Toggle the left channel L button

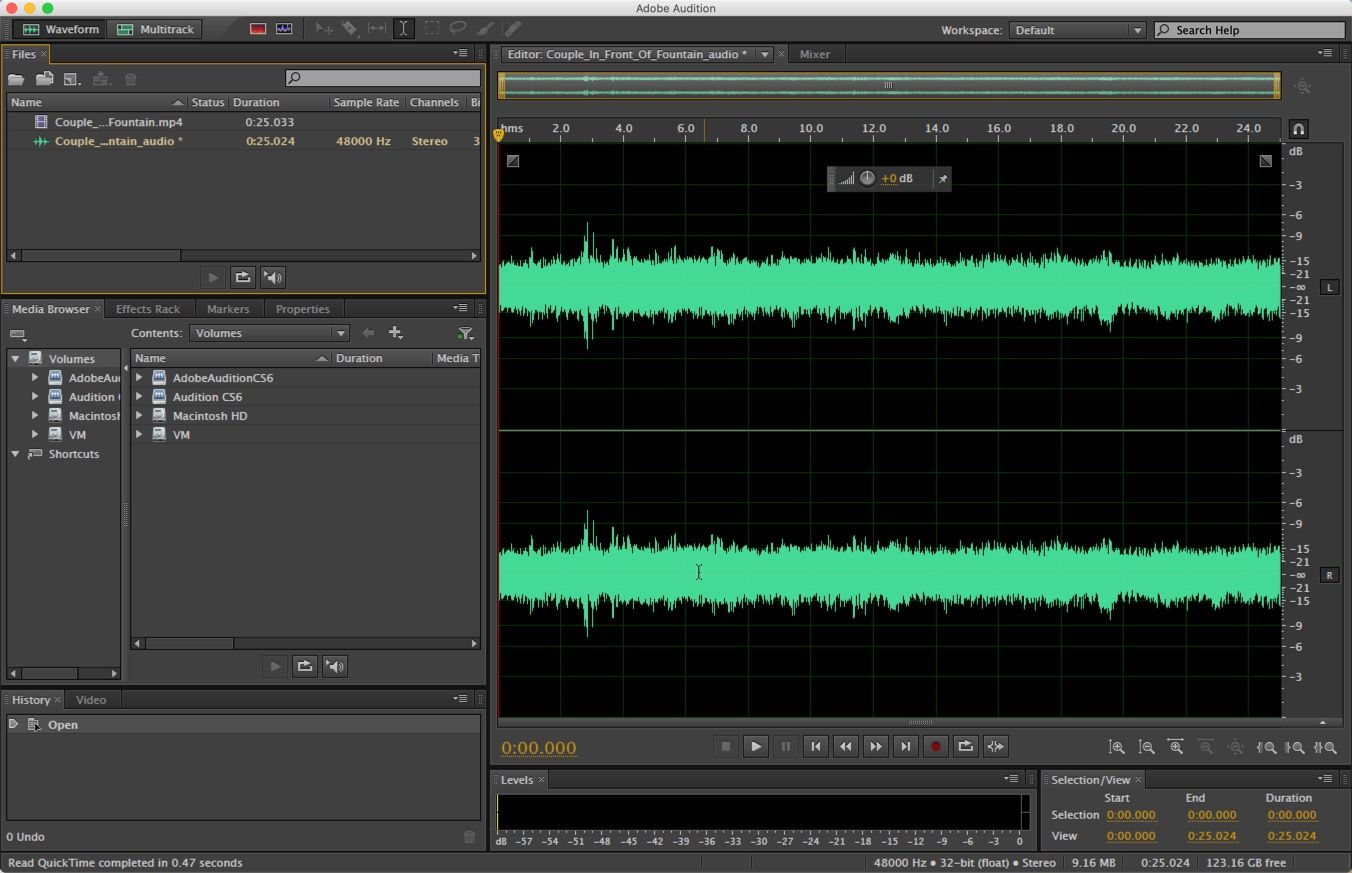(1329, 287)
